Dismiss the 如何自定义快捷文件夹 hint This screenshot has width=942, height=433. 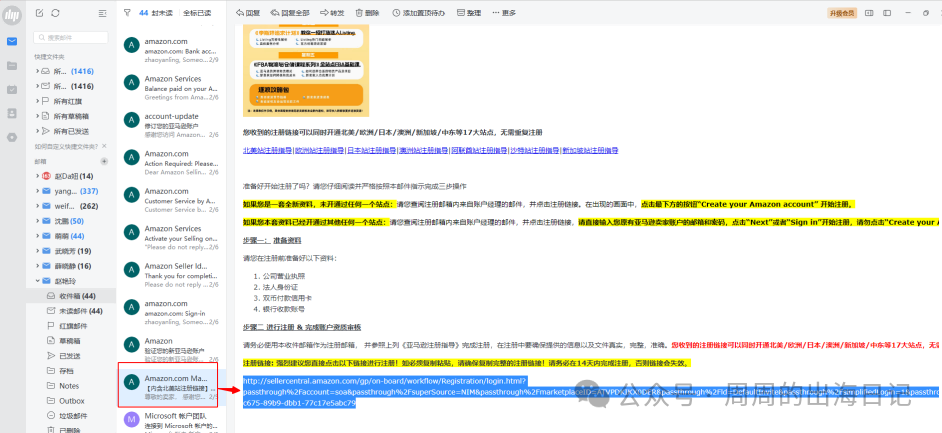point(105,146)
